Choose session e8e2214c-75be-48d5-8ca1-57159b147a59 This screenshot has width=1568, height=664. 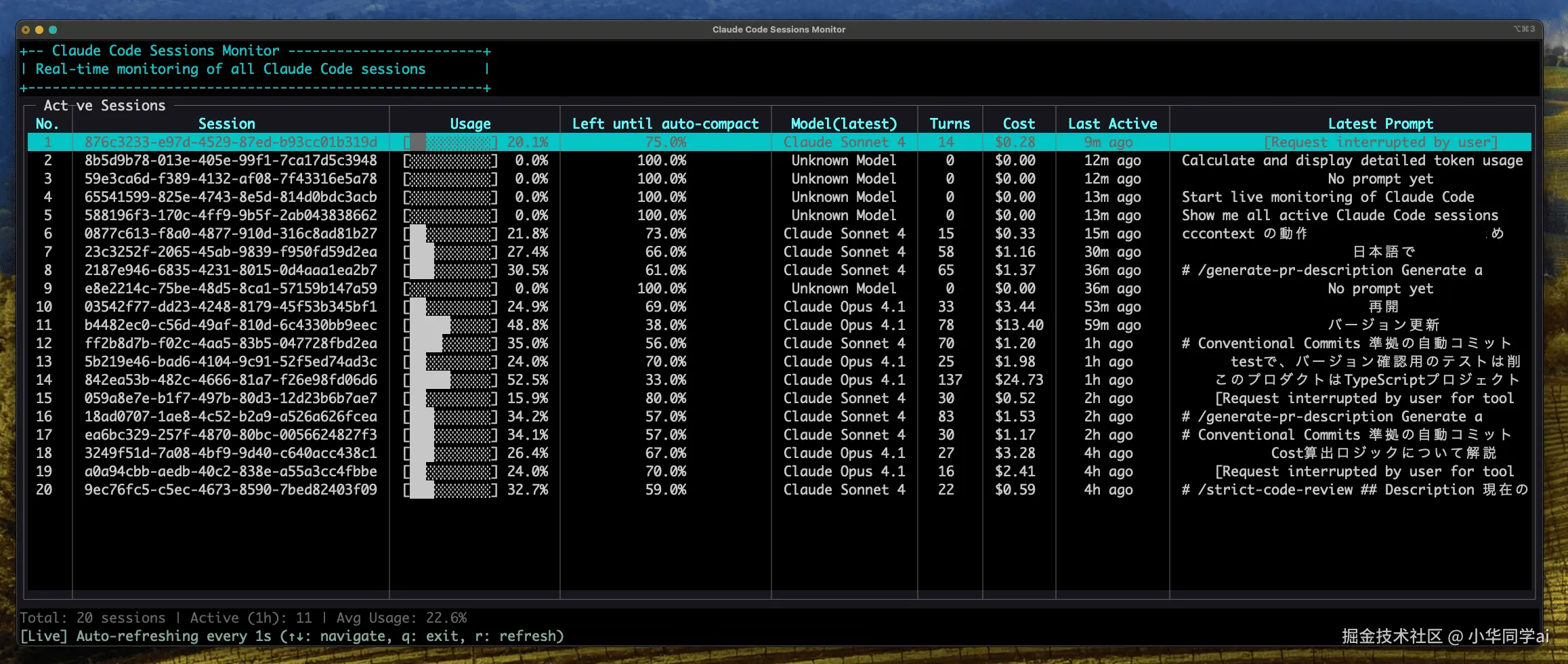coord(779,289)
